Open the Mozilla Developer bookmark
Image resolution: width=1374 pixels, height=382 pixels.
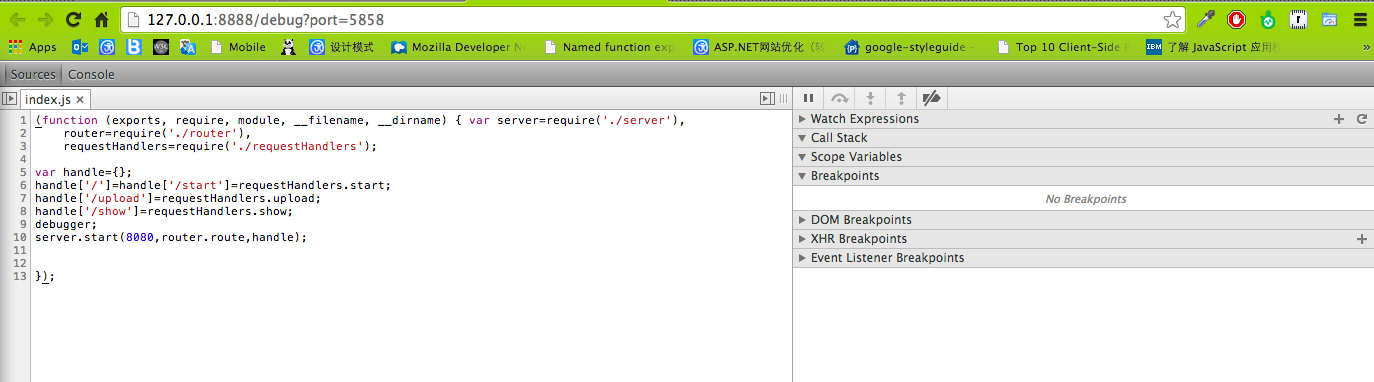pos(458,47)
